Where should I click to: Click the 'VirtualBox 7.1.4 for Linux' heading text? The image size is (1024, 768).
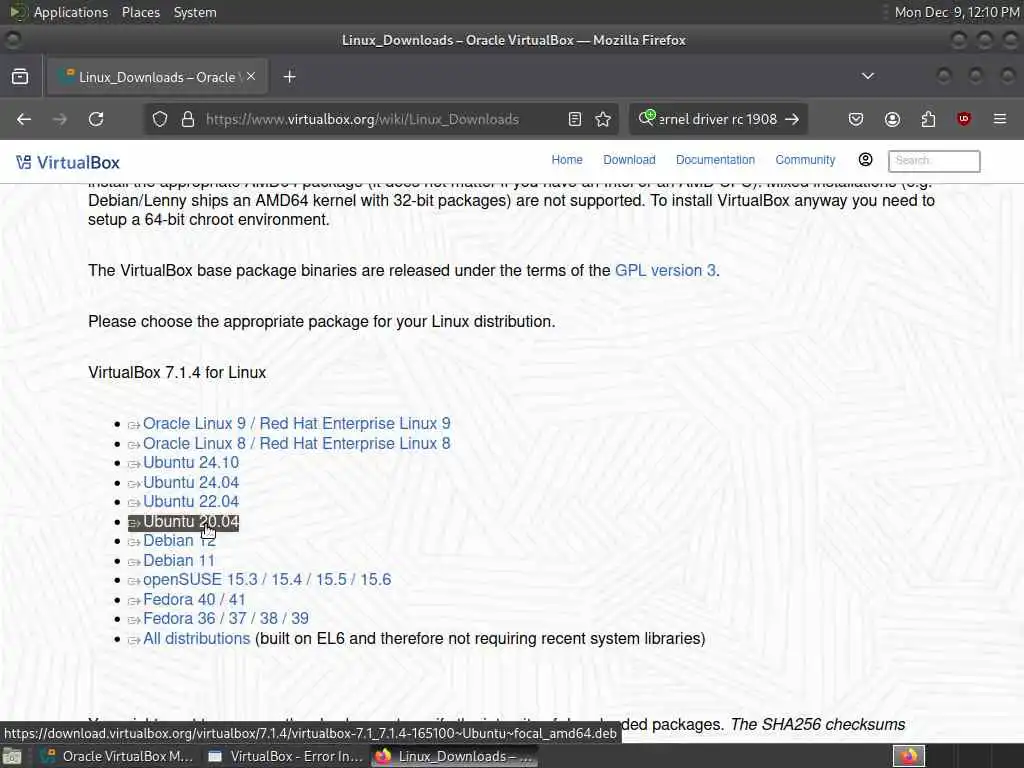pyautogui.click(x=177, y=373)
